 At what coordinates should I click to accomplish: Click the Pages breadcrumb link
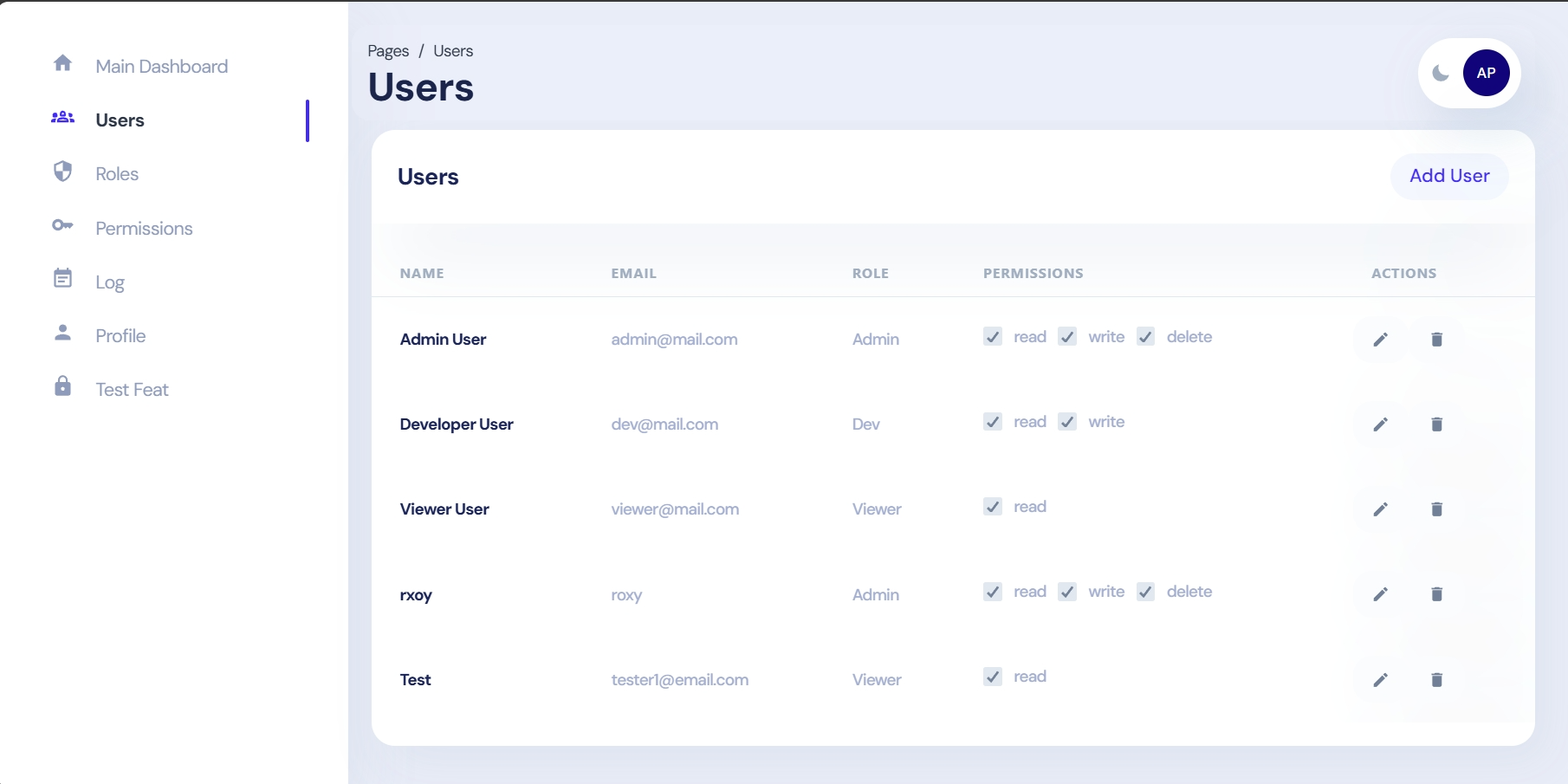point(388,51)
